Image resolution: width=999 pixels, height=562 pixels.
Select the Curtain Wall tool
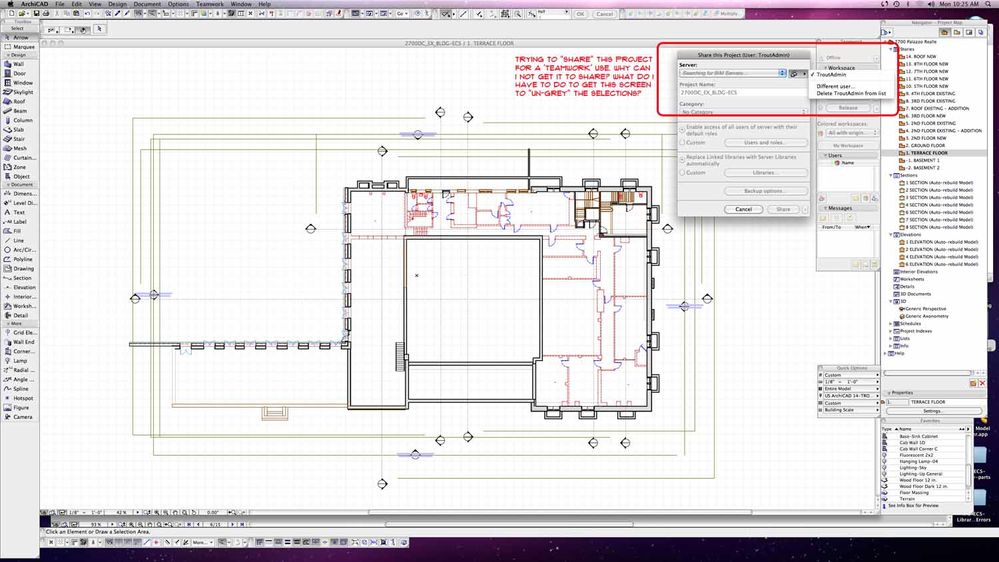pyautogui.click(x=20, y=157)
